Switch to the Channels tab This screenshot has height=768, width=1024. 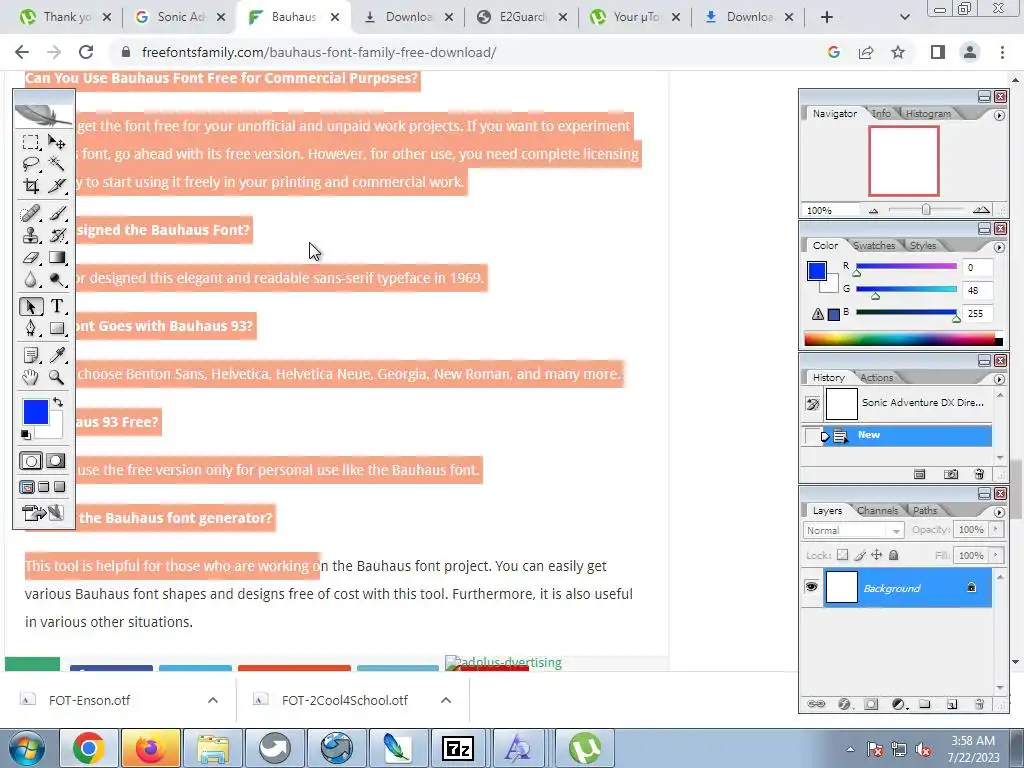point(877,510)
